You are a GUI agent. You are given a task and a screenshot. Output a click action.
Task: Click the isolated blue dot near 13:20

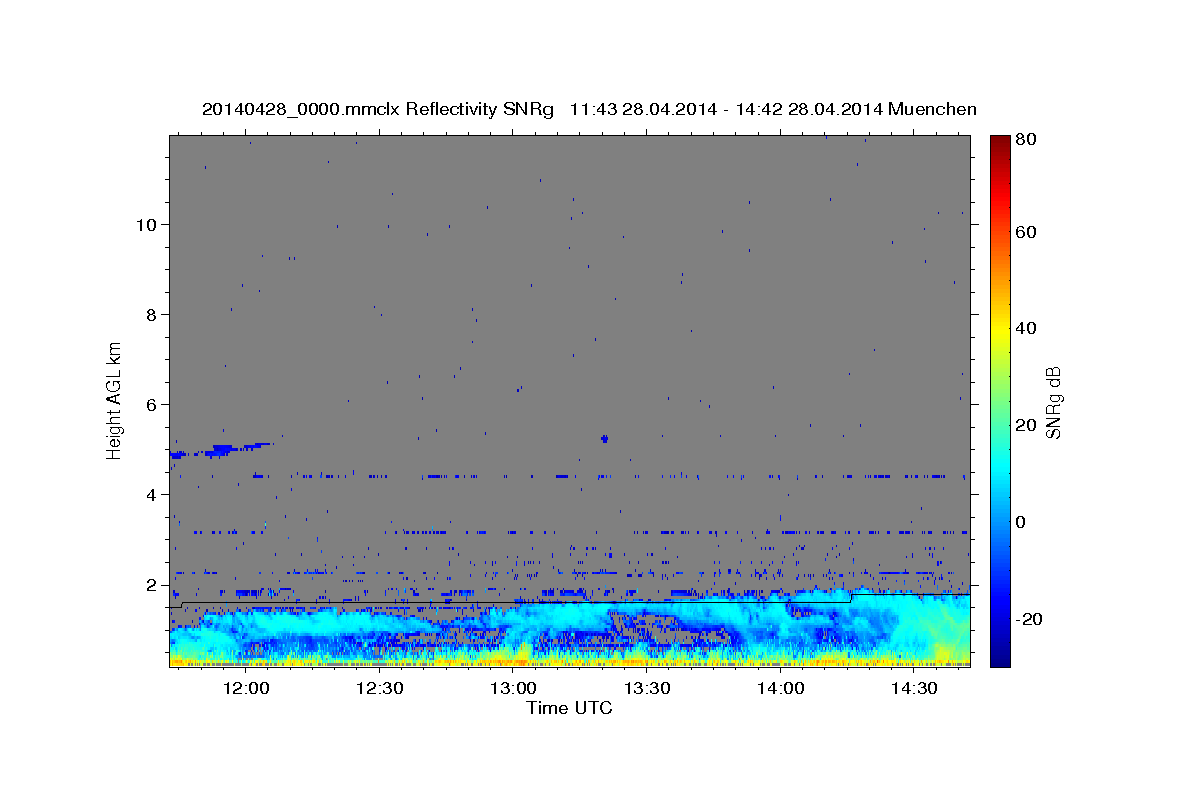[x=604, y=438]
